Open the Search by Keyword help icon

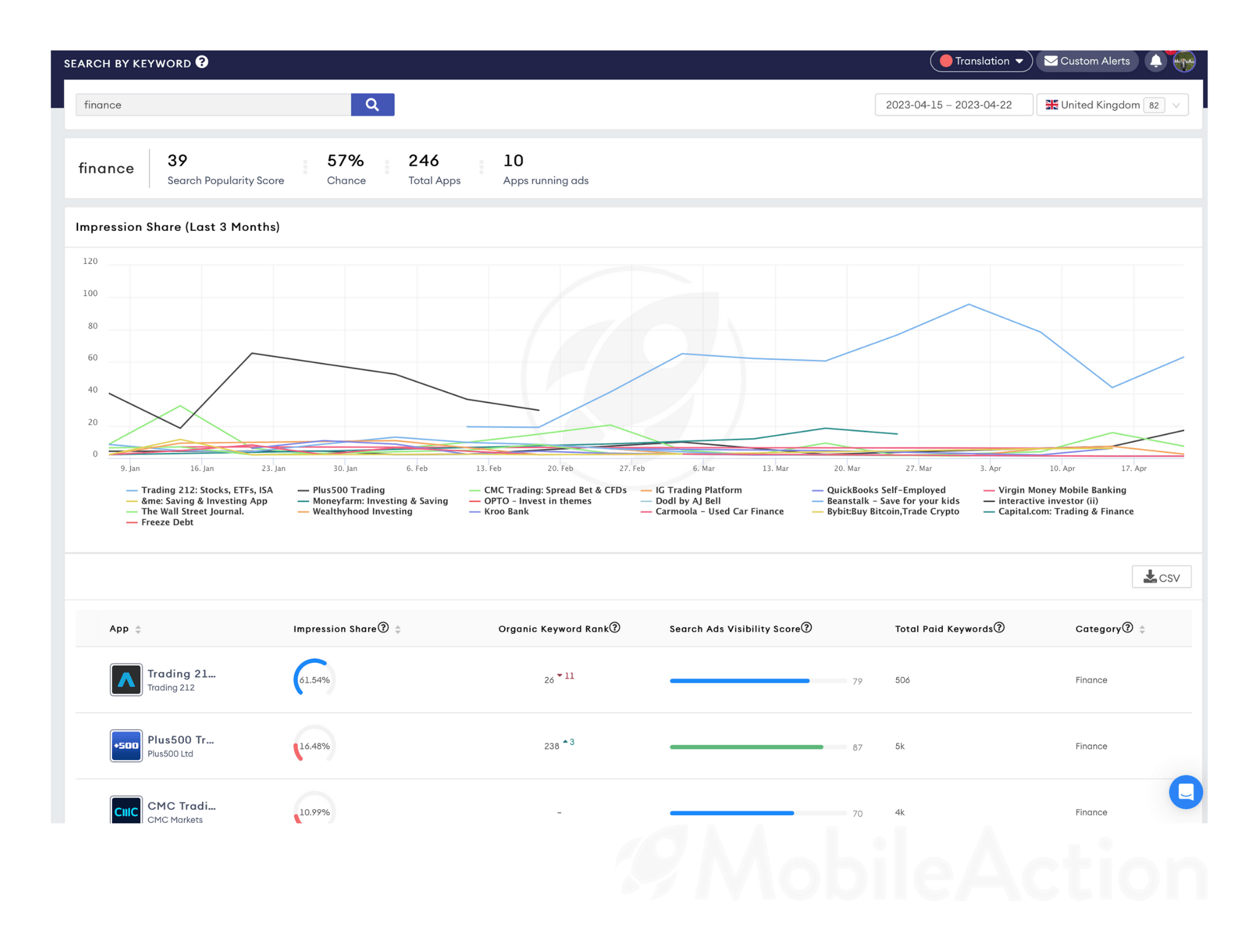(202, 62)
